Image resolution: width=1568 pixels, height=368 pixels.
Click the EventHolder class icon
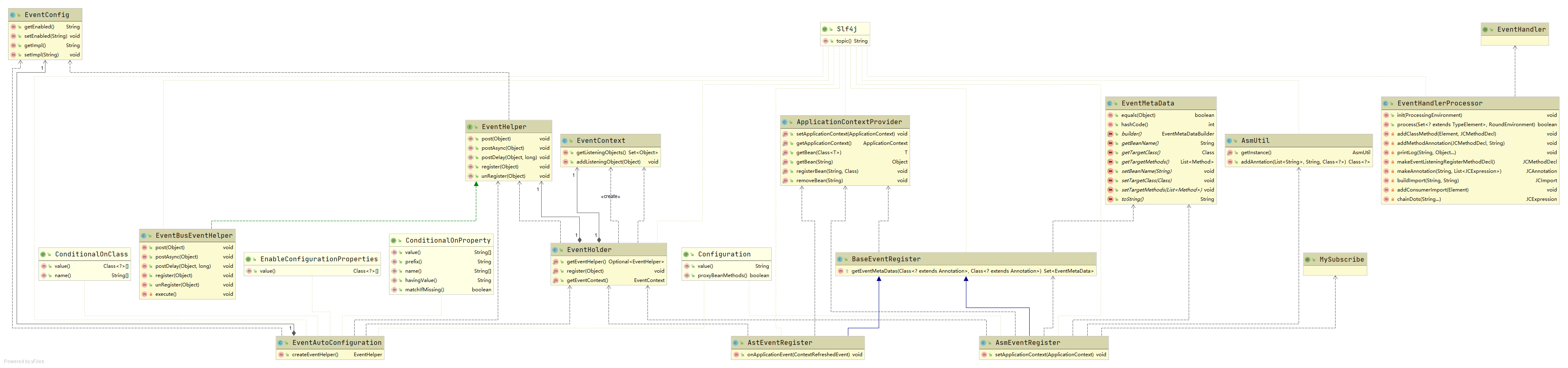point(555,250)
